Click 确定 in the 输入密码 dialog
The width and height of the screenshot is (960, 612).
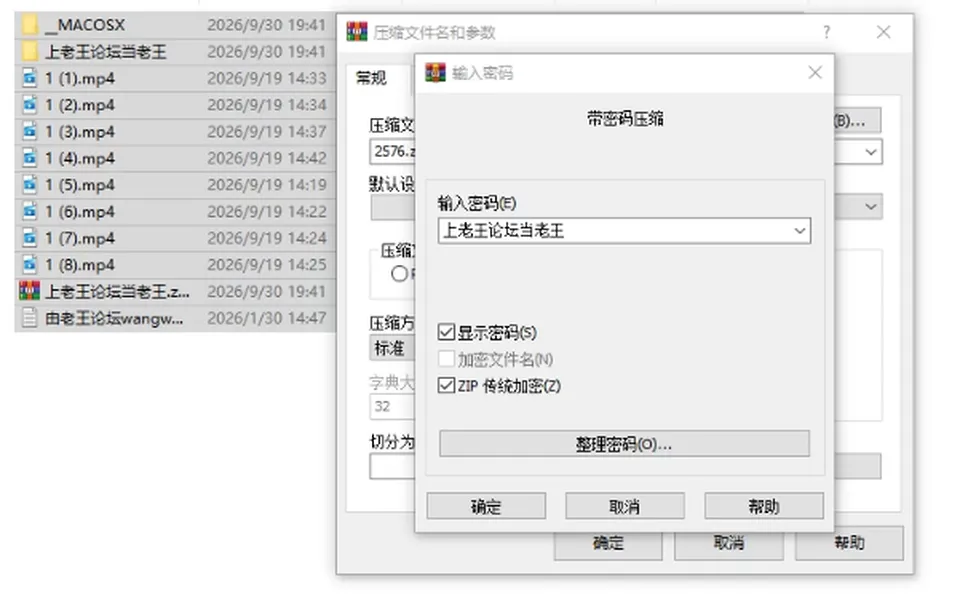click(x=486, y=506)
